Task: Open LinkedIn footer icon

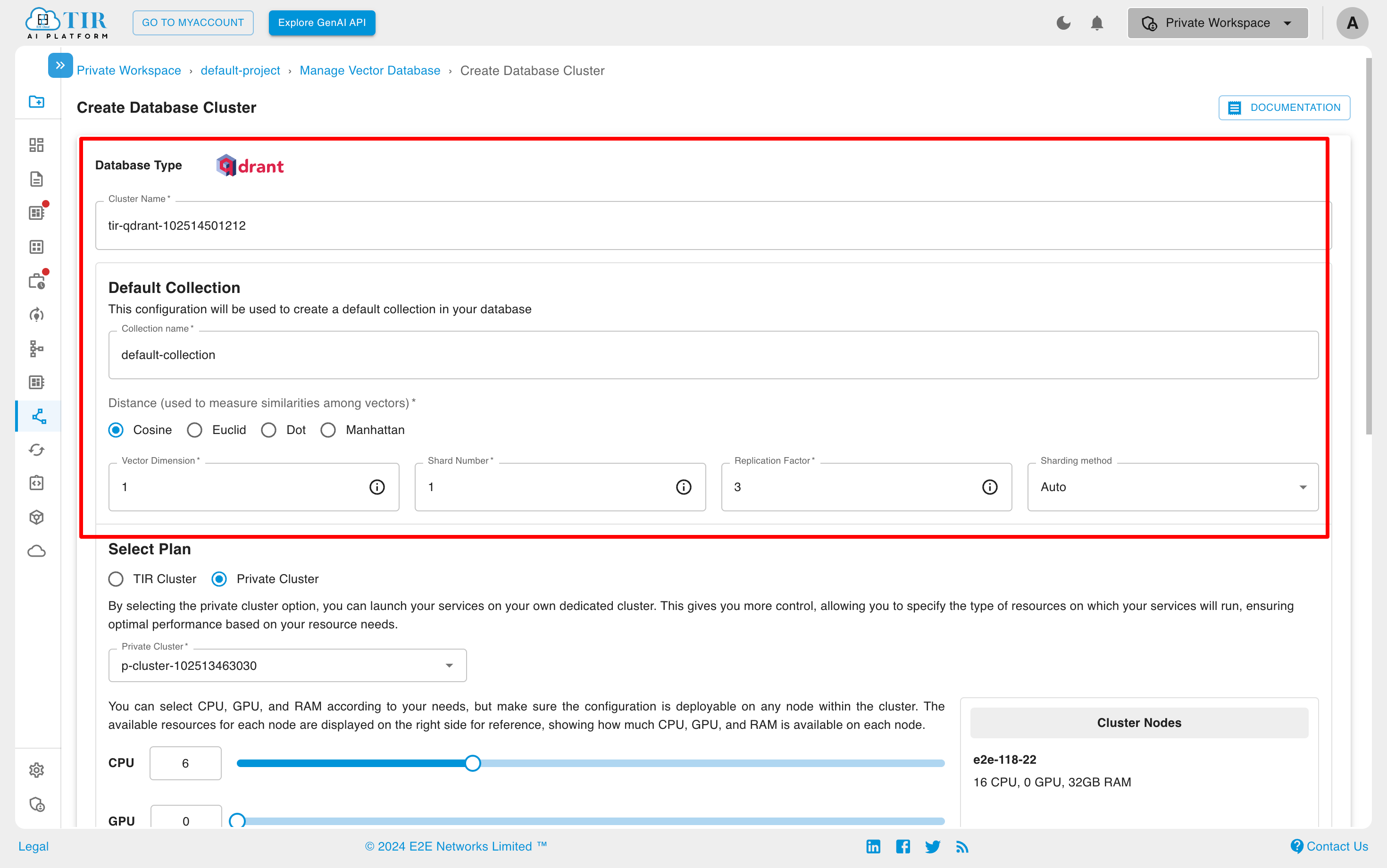Action: pyautogui.click(x=873, y=846)
